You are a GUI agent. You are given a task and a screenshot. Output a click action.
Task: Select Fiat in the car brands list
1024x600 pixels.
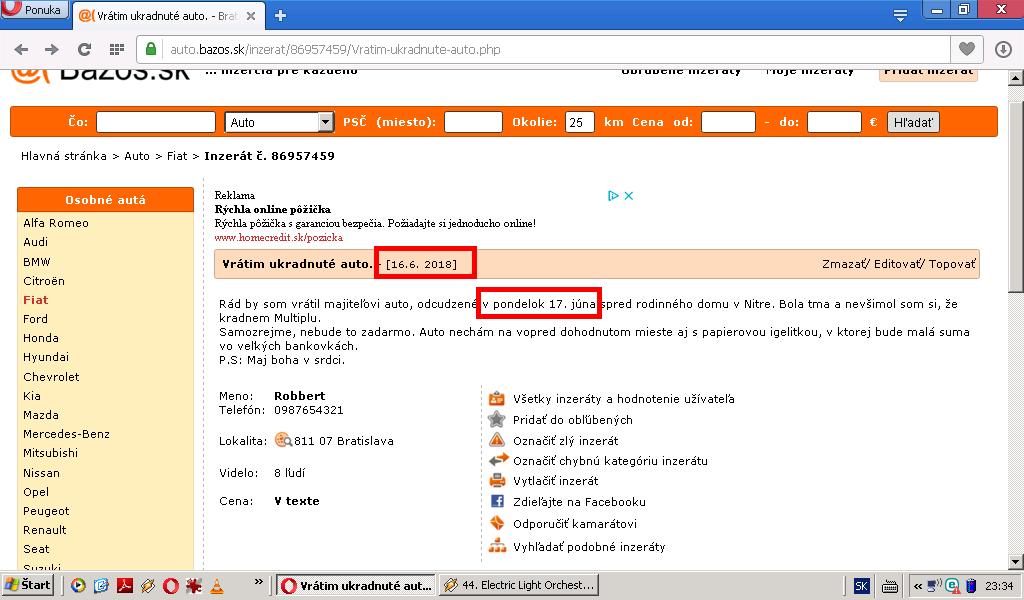pos(36,300)
